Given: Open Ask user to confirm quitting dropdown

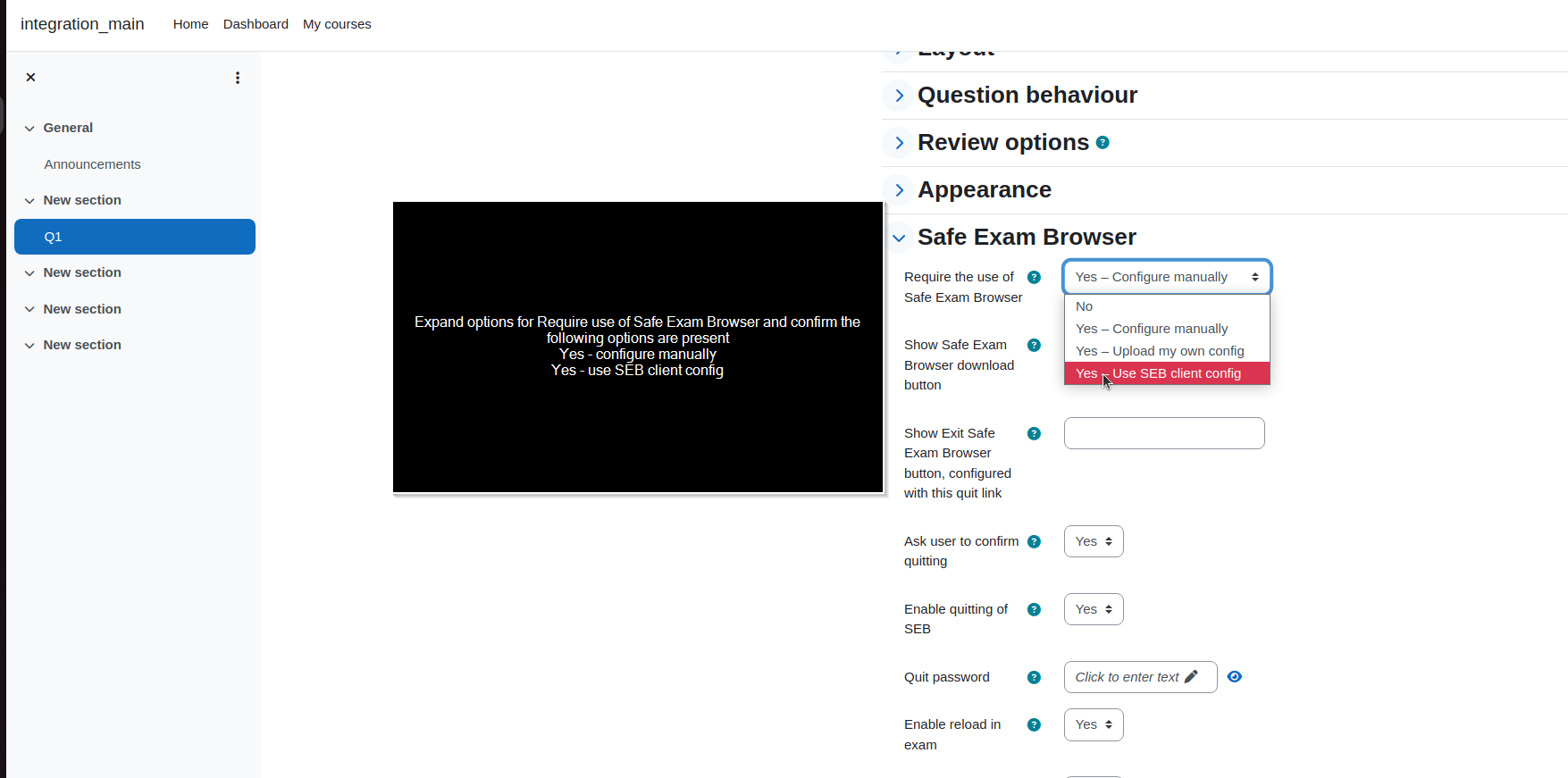Looking at the screenshot, I should point(1094,541).
